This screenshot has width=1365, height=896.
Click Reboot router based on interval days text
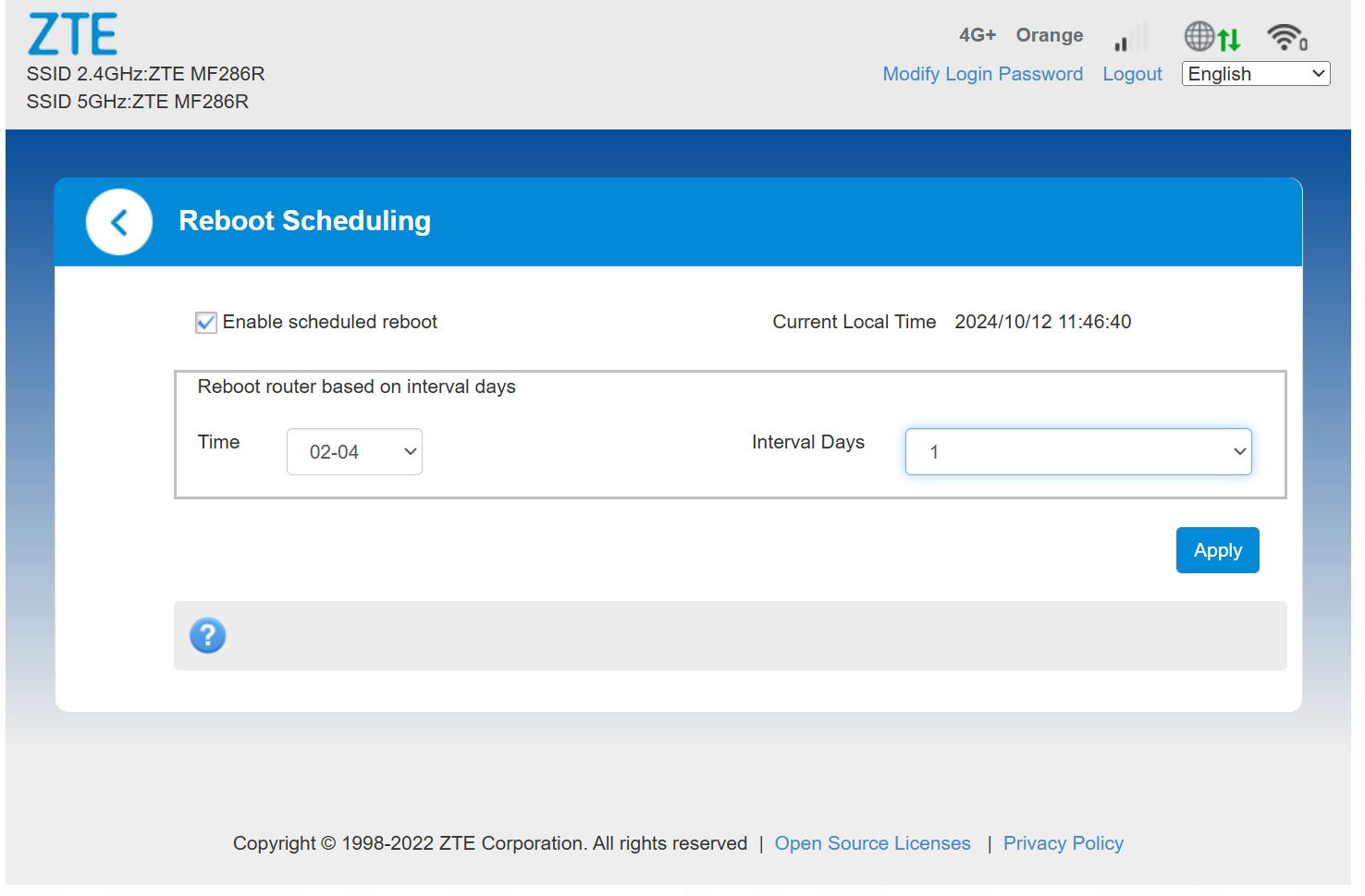(x=357, y=387)
